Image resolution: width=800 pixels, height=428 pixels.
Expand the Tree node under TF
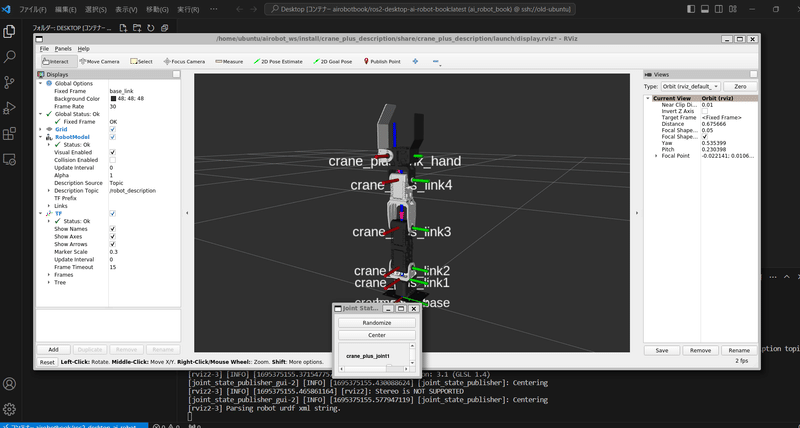(49, 283)
